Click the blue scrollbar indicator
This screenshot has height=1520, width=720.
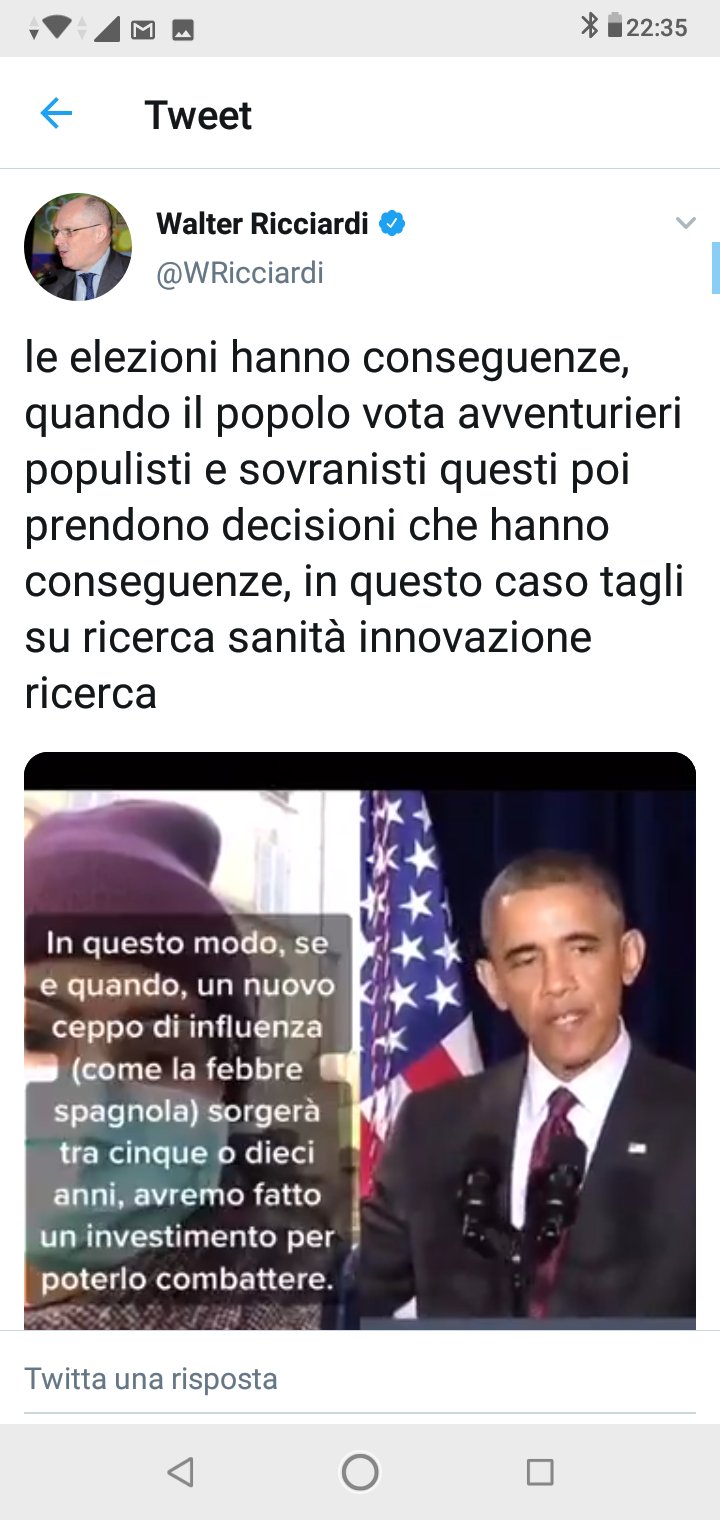(716, 267)
